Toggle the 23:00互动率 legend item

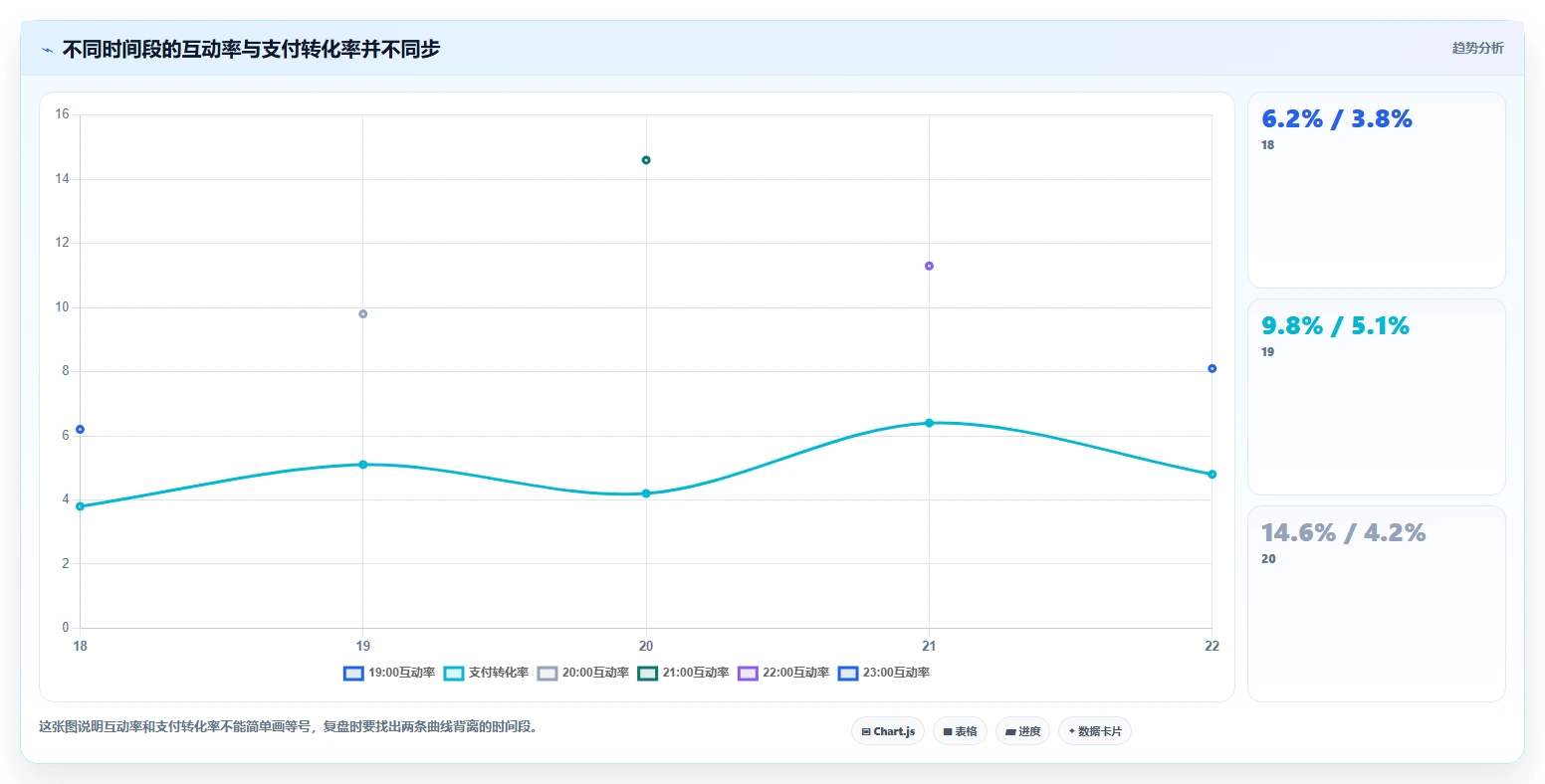tap(884, 673)
